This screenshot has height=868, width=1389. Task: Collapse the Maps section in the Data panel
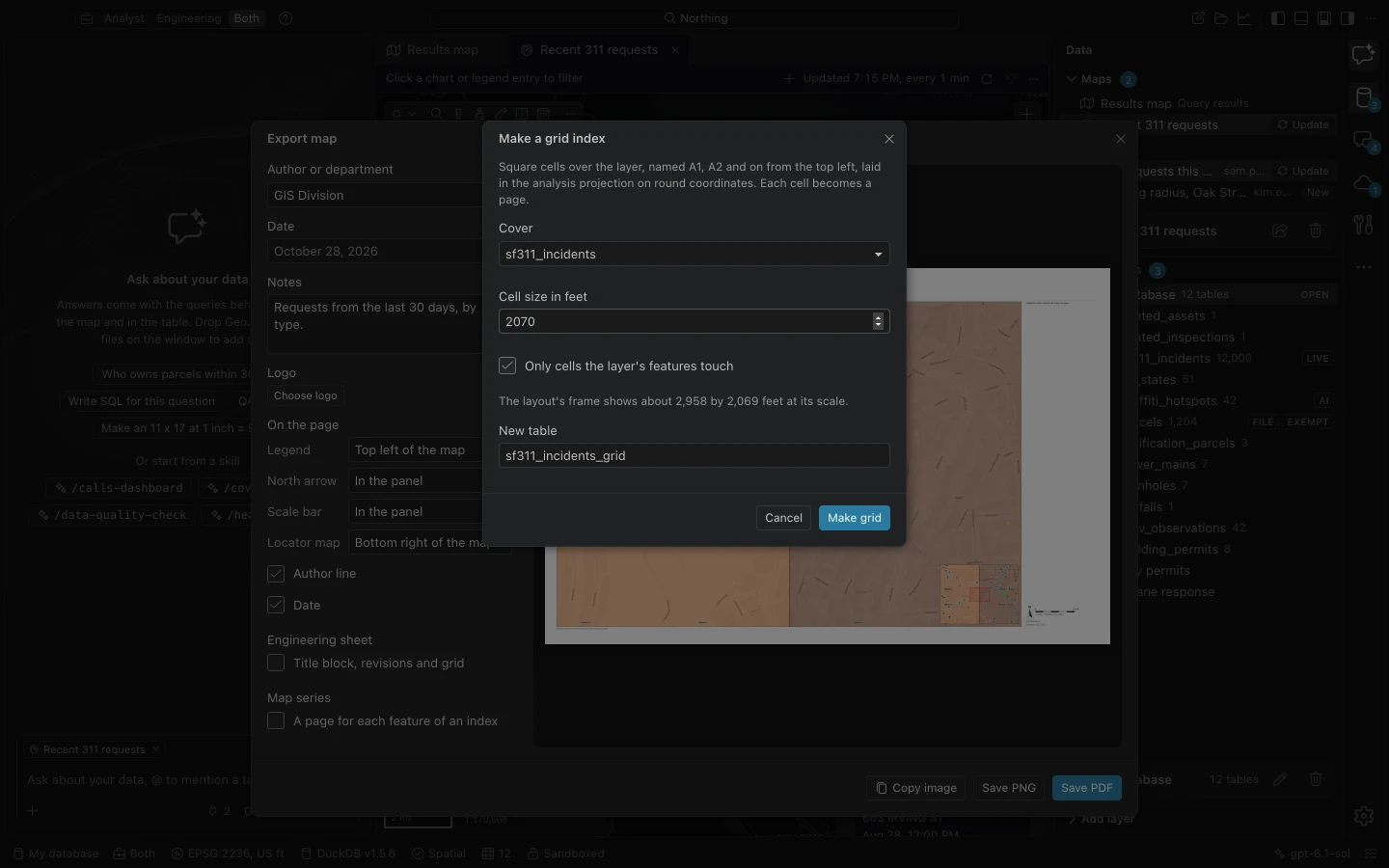pyautogui.click(x=1072, y=79)
